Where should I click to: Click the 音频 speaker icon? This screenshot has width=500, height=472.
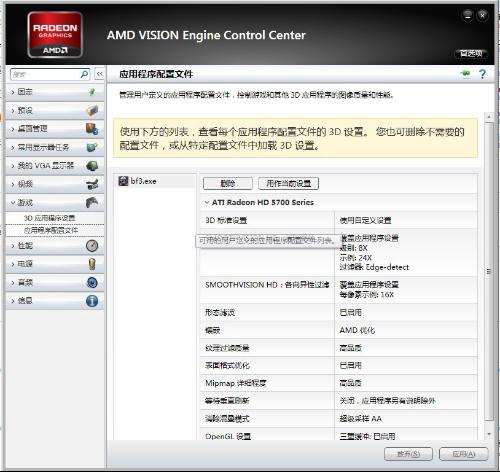(x=92, y=283)
